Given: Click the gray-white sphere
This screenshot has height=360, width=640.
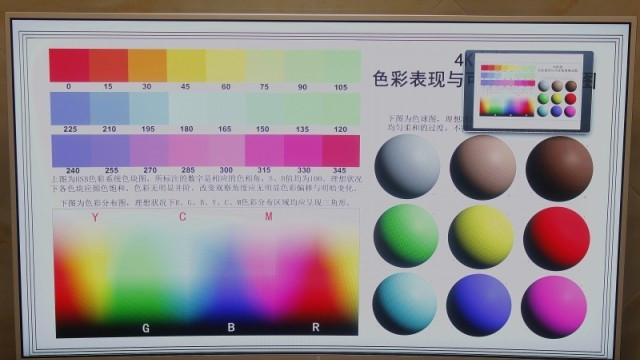Looking at the screenshot, I should pos(407,167).
